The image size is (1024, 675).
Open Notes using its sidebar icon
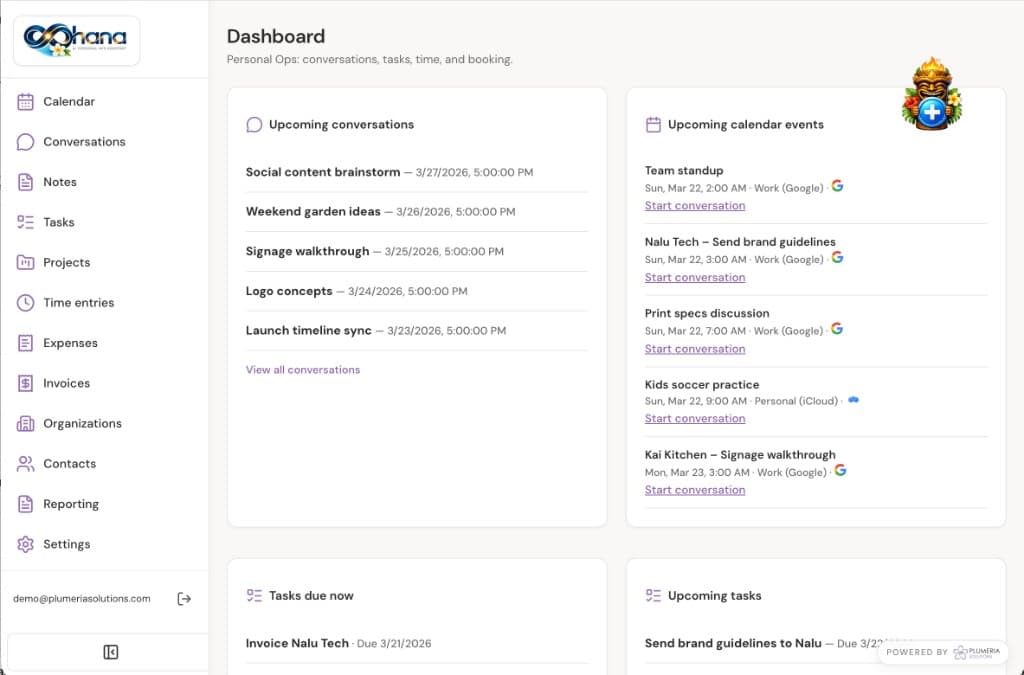click(x=25, y=182)
